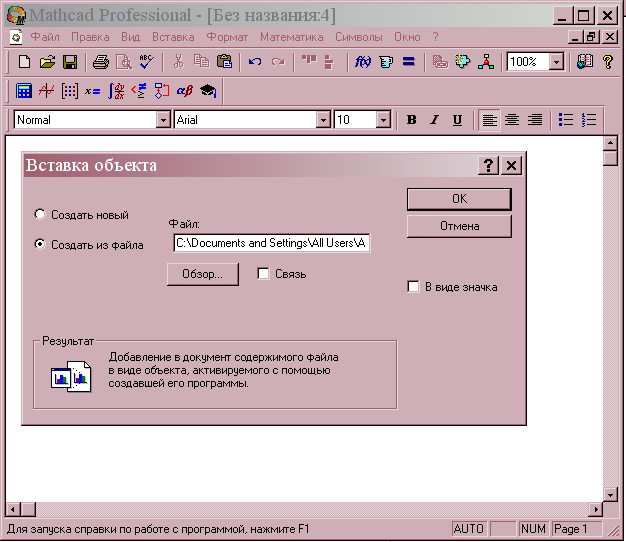Screen dimensions: 626x542
Task: Toggle italic text formatting
Action: (434, 120)
